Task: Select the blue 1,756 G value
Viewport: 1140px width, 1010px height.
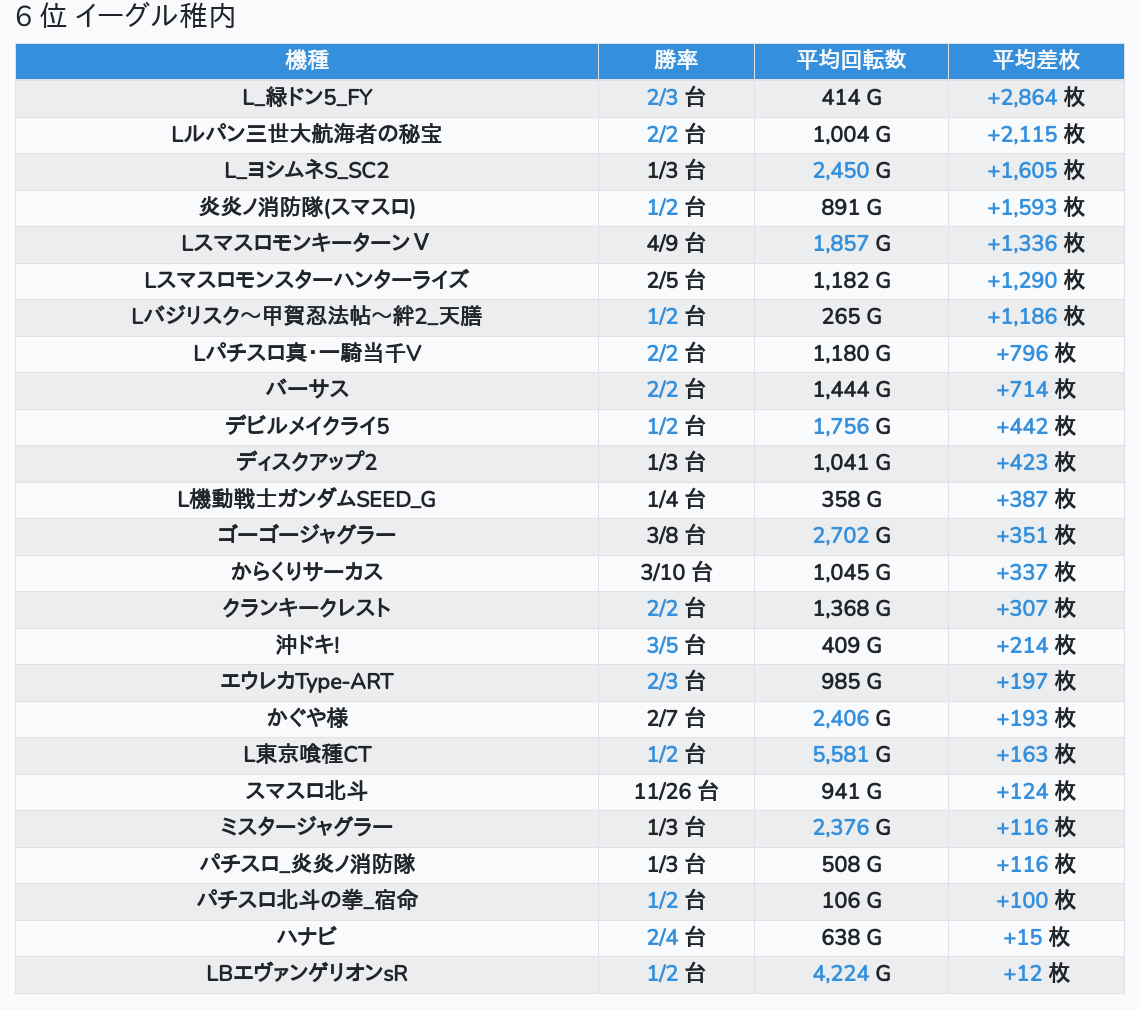Action: click(x=851, y=426)
